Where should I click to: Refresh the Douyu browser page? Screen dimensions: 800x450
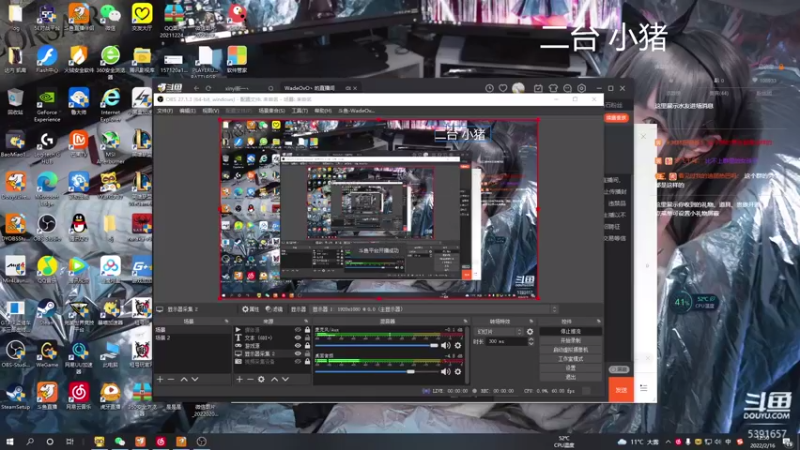click(x=208, y=88)
